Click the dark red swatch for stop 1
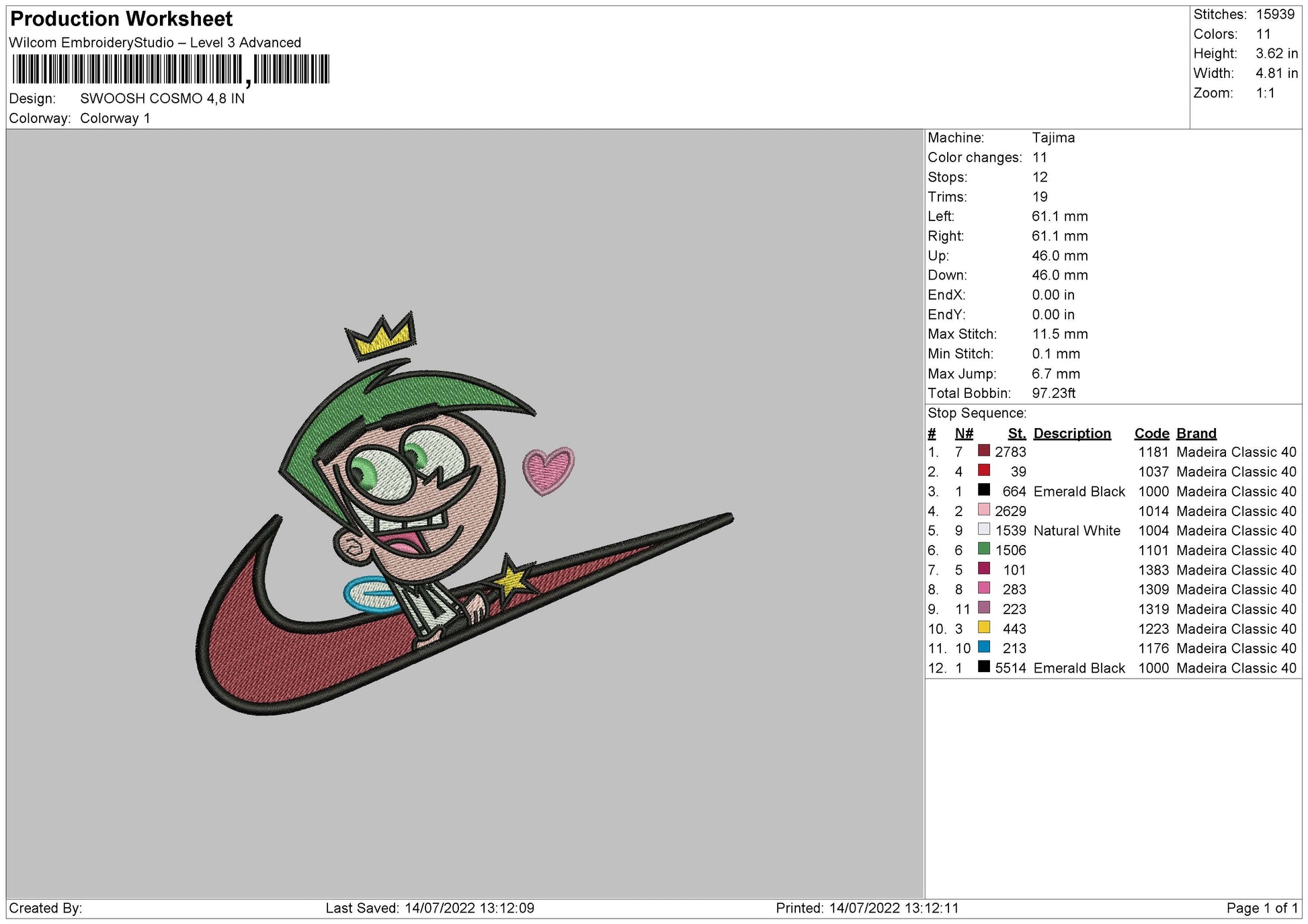The image size is (1308, 924). tap(984, 451)
